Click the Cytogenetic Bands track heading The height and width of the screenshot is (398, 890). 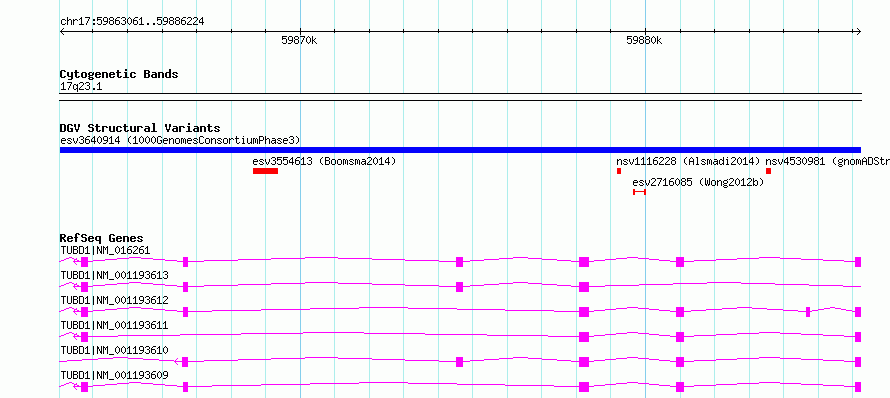(x=119, y=74)
